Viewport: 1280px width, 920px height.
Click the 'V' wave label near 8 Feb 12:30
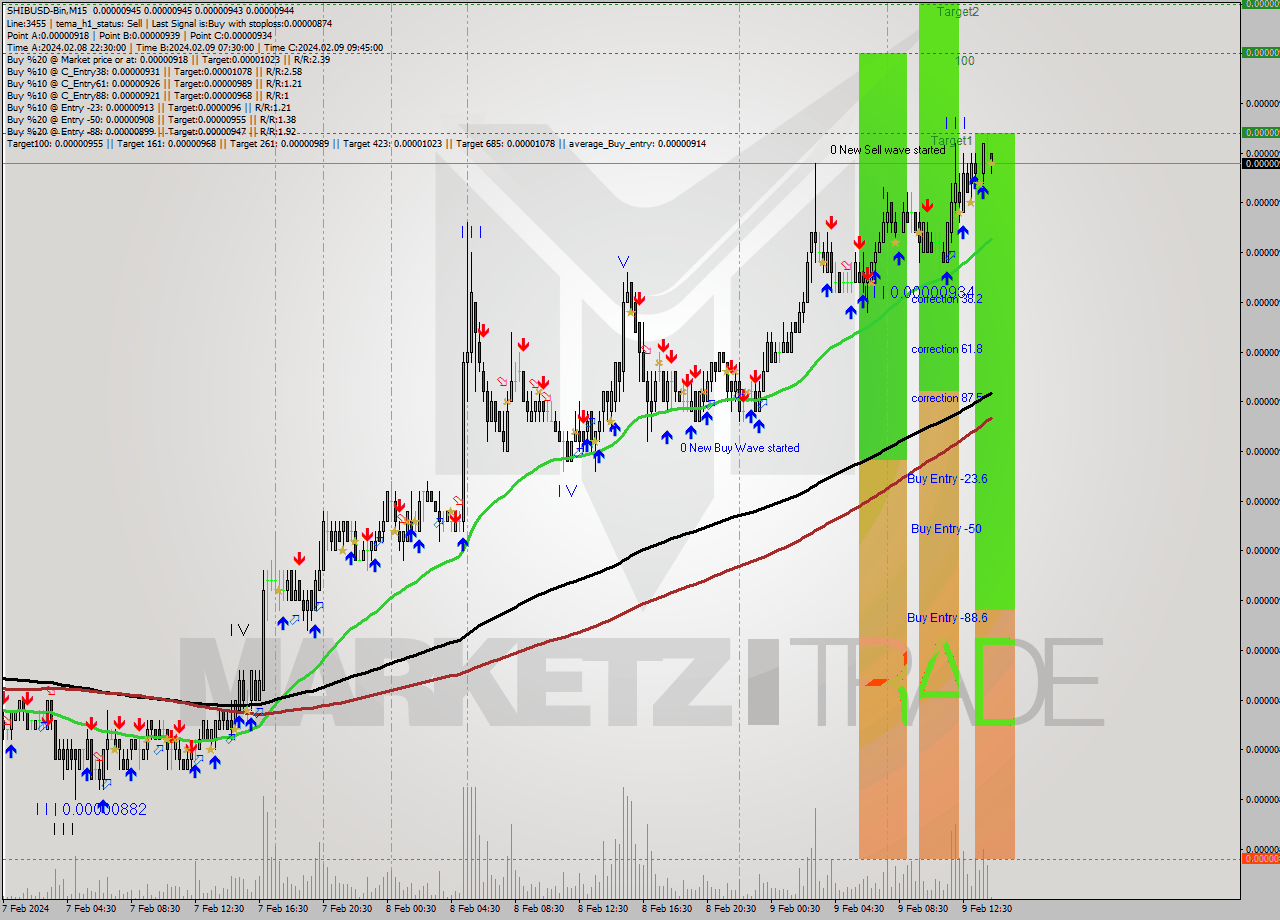623,262
